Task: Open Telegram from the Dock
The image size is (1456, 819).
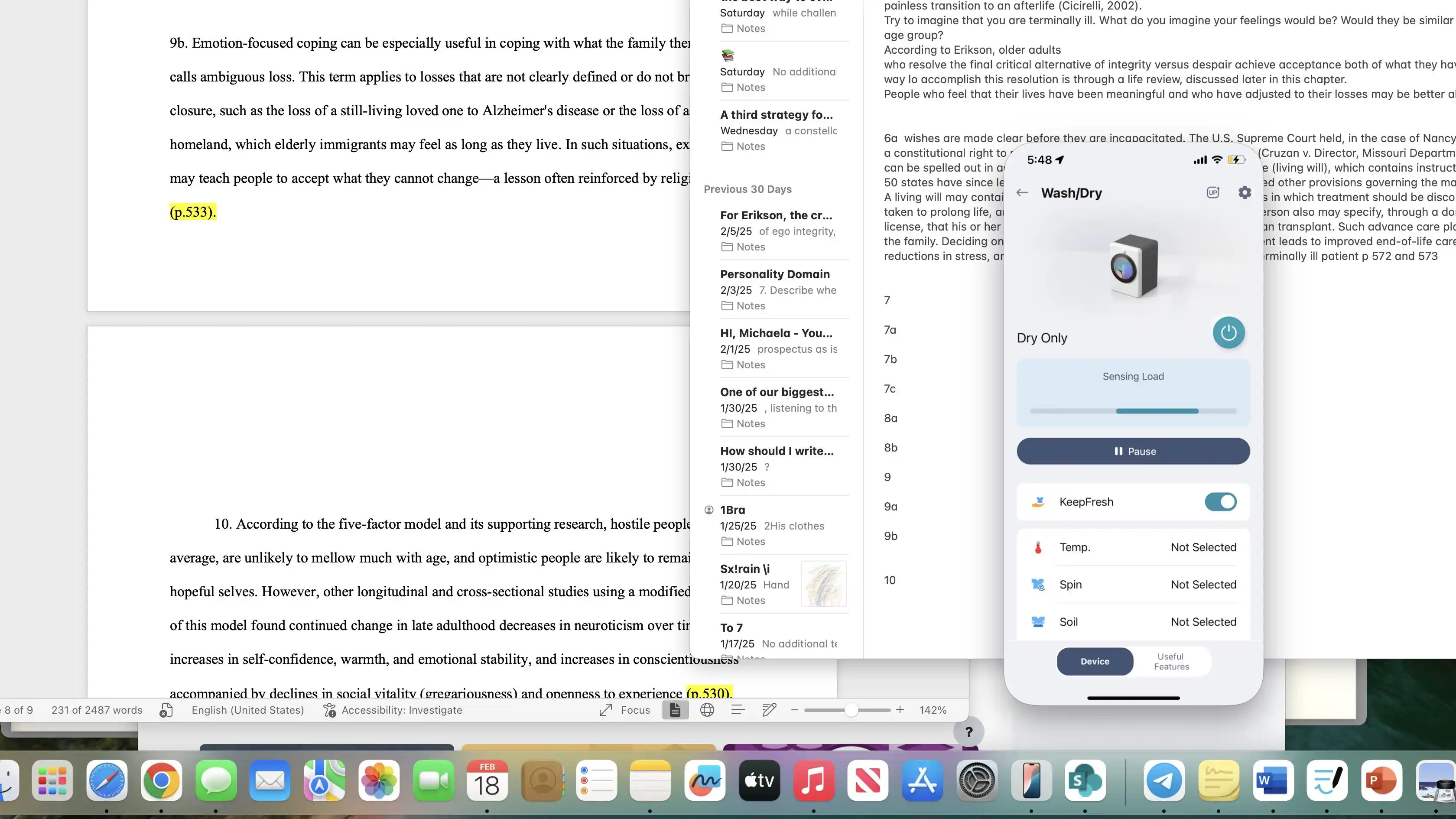Action: pyautogui.click(x=1164, y=781)
